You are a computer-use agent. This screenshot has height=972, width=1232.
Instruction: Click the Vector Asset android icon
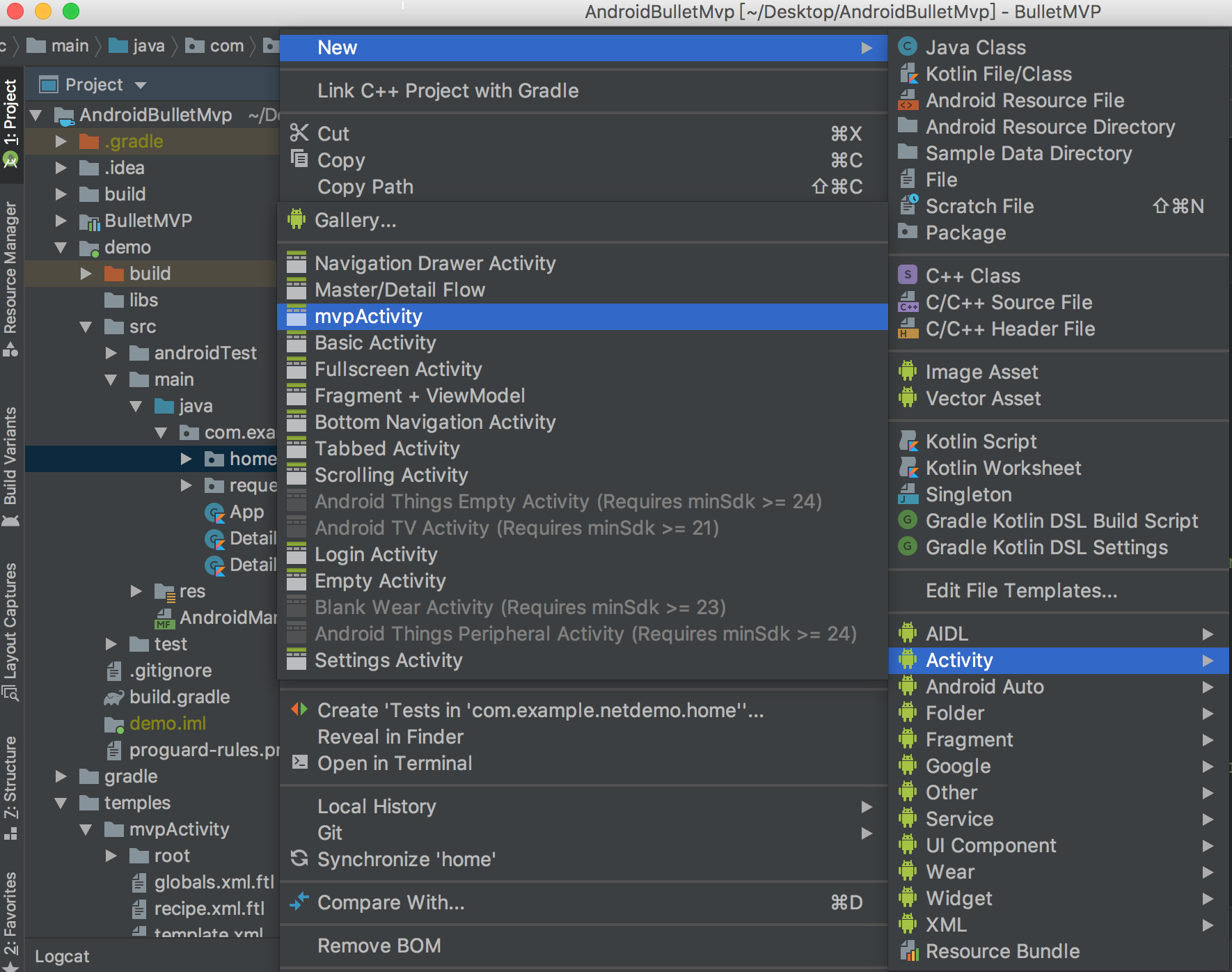pos(908,398)
